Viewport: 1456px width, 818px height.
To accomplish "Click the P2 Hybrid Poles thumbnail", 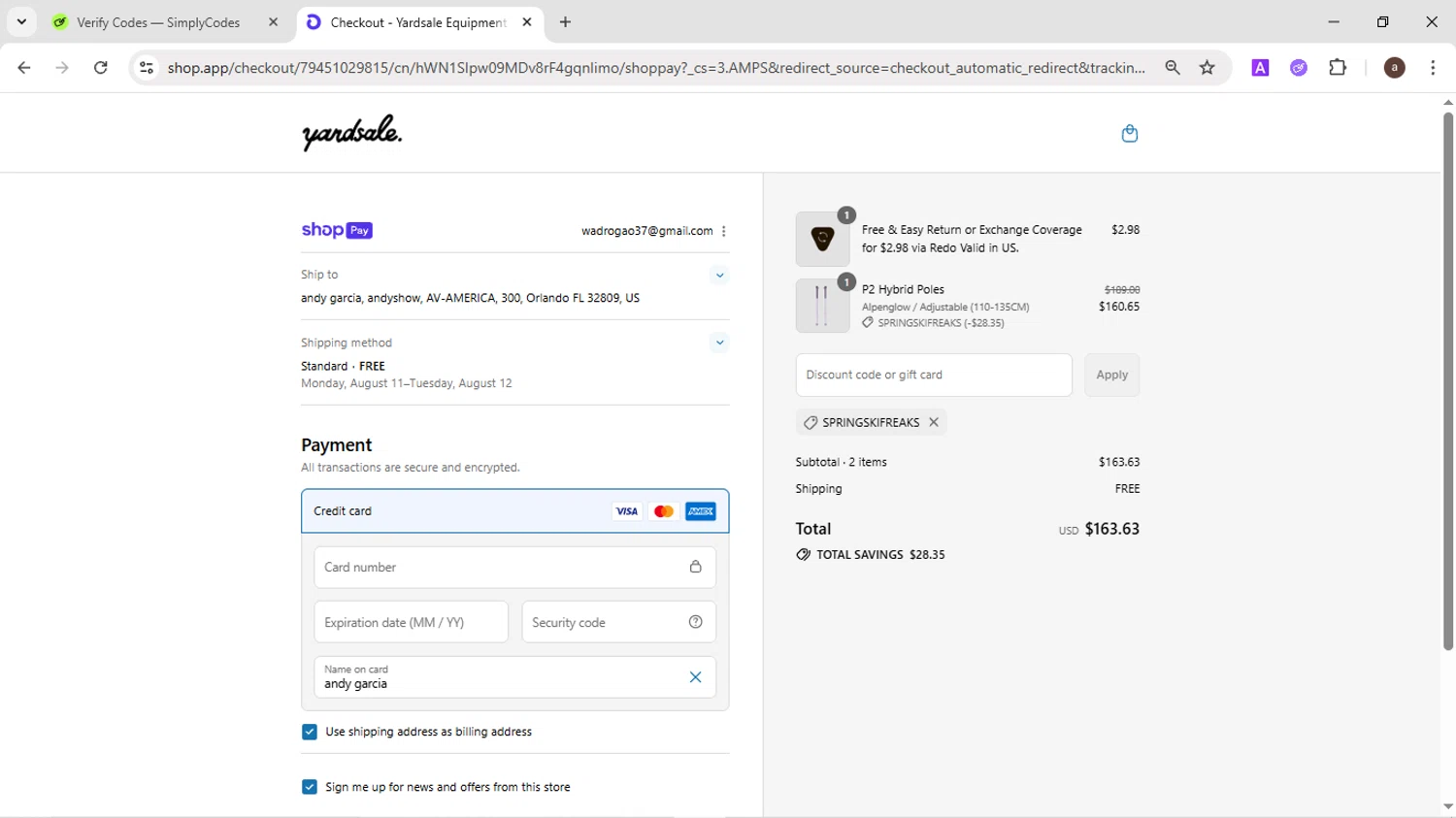I will point(822,306).
